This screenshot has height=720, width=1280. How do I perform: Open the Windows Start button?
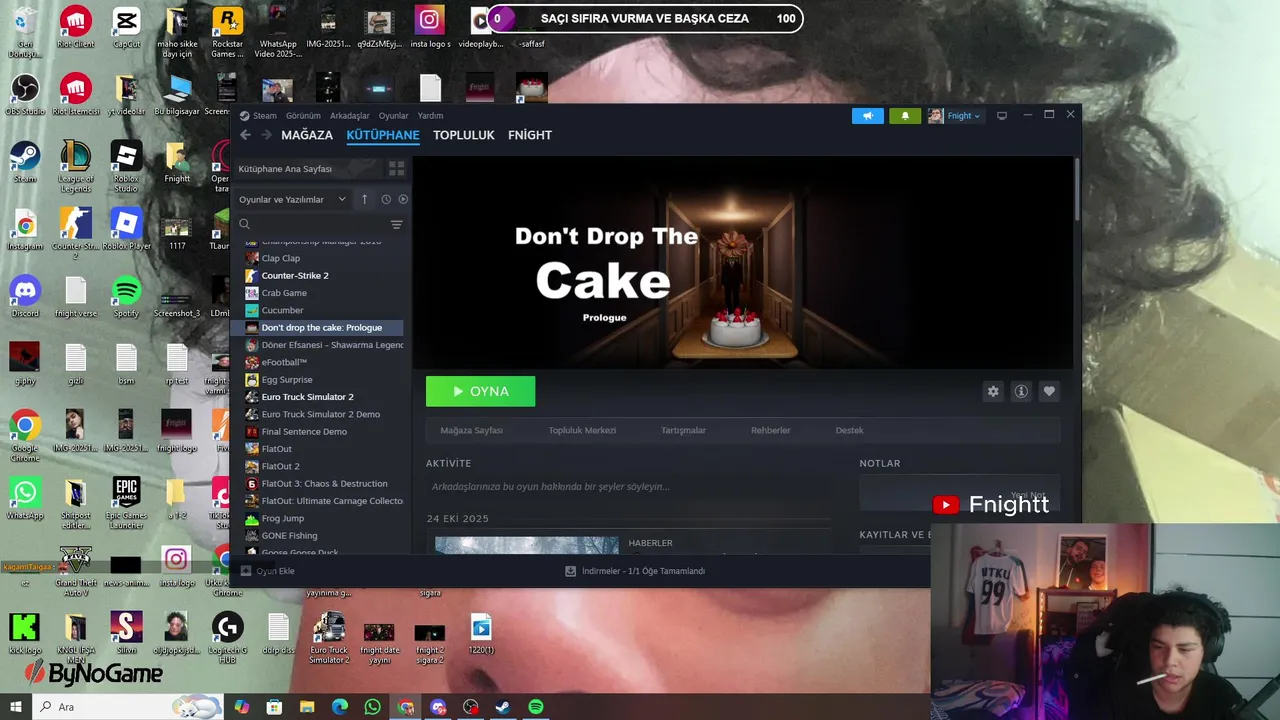click(x=15, y=707)
